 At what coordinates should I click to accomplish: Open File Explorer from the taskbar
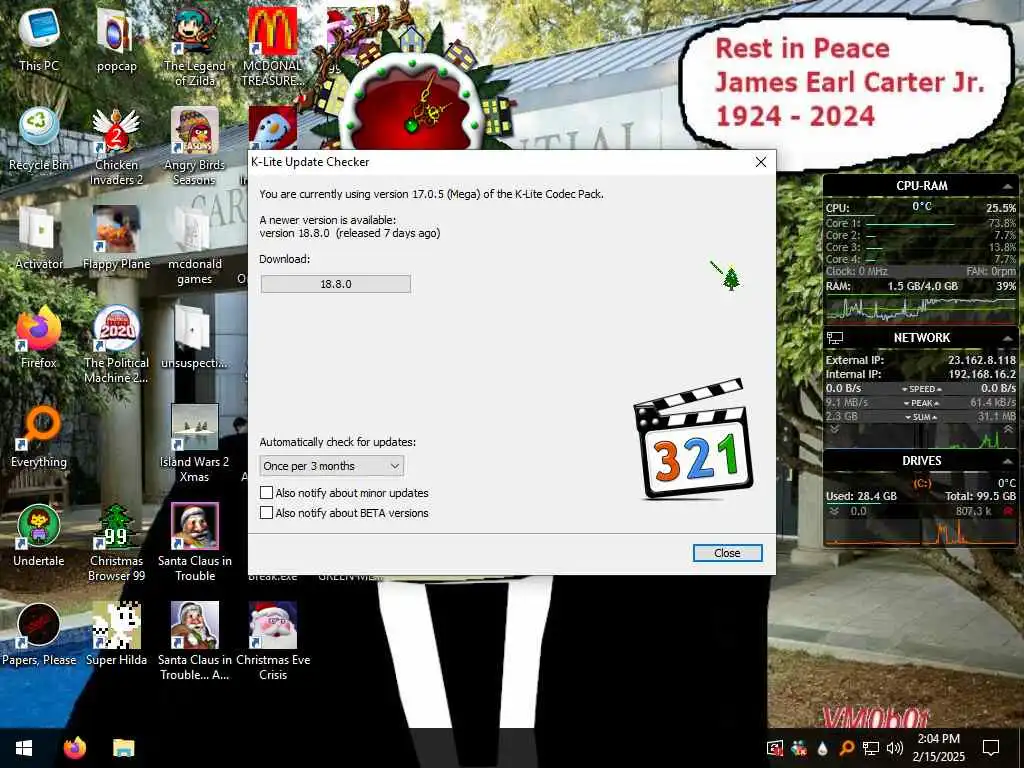click(123, 748)
